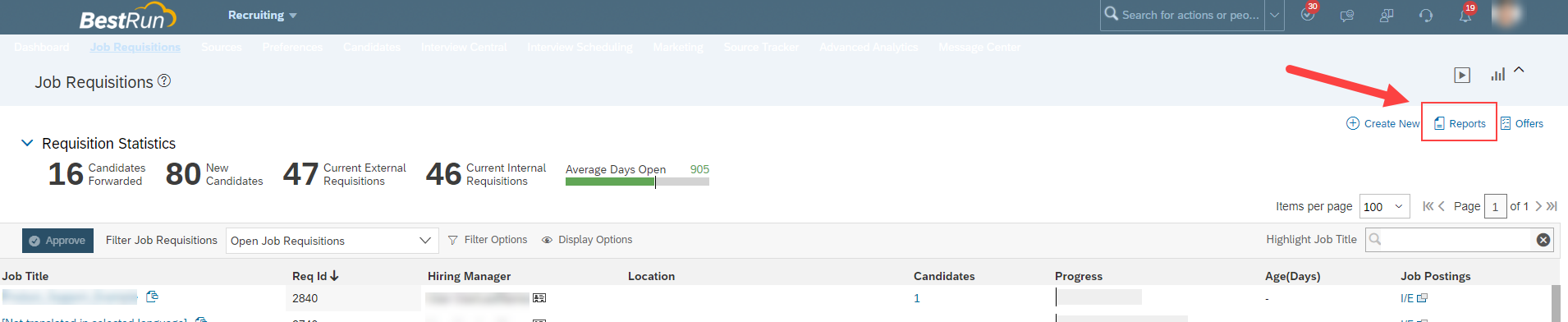
Task: Click the hiring manager contact card icon
Action: (539, 298)
